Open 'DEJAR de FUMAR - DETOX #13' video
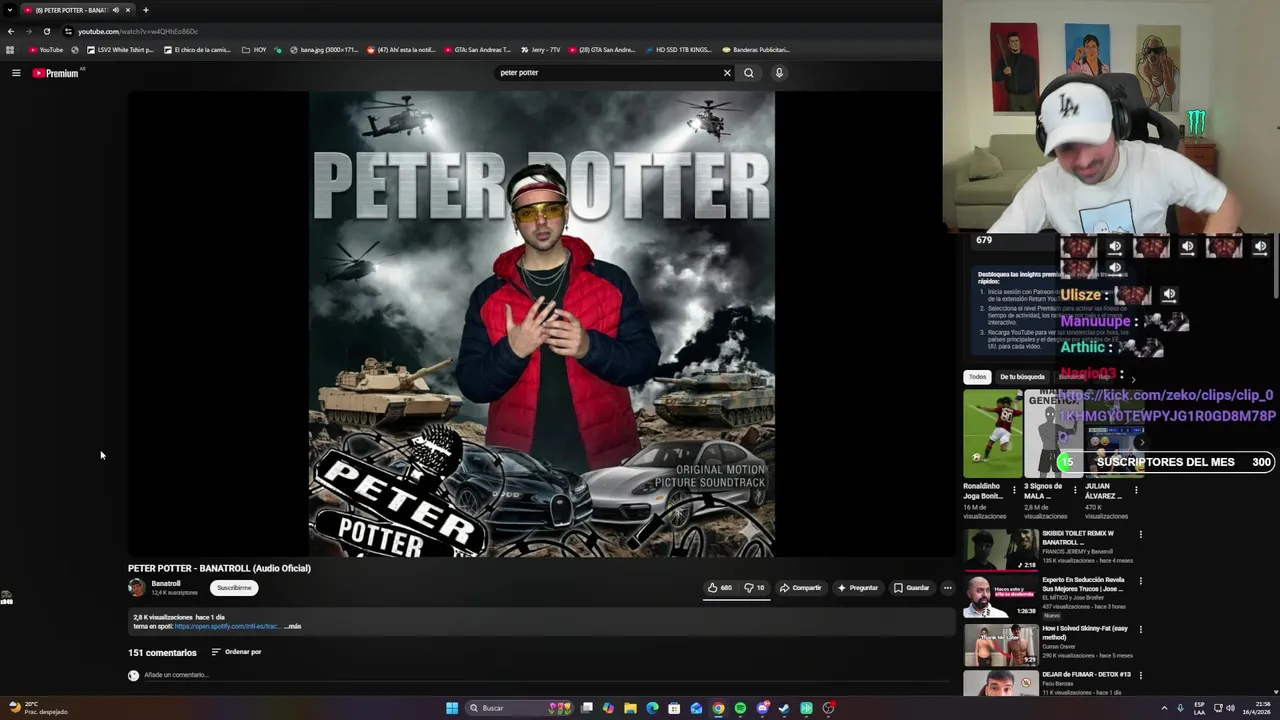Viewport: 1280px width, 720px height. (x=1086, y=674)
